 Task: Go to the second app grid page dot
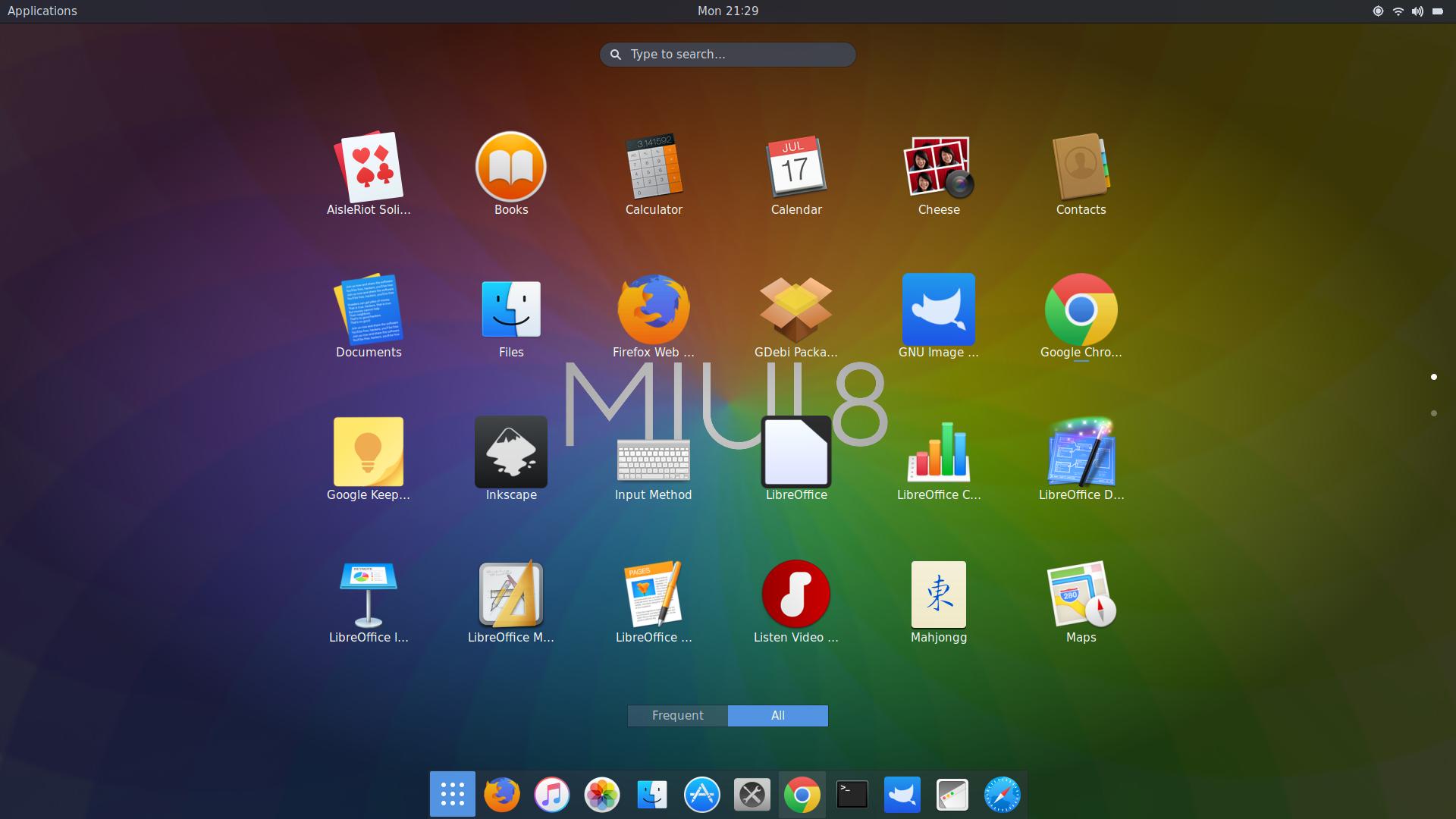[x=1433, y=413]
